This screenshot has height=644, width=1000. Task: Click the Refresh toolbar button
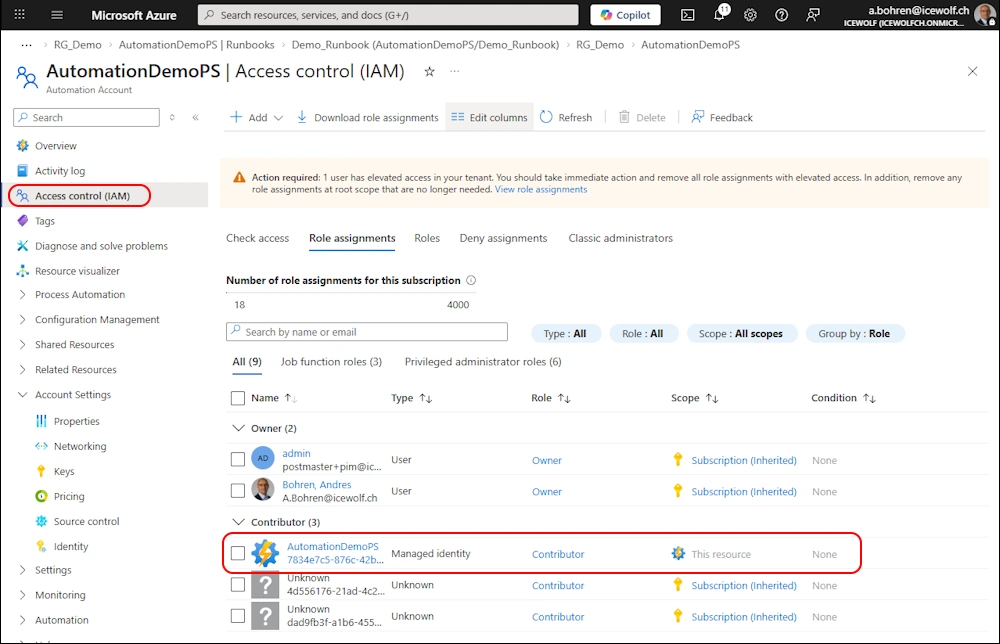(566, 117)
